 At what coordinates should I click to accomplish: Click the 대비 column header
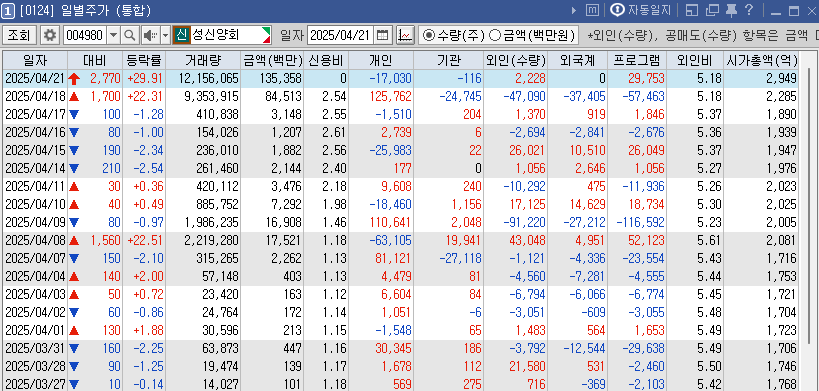coord(95,61)
